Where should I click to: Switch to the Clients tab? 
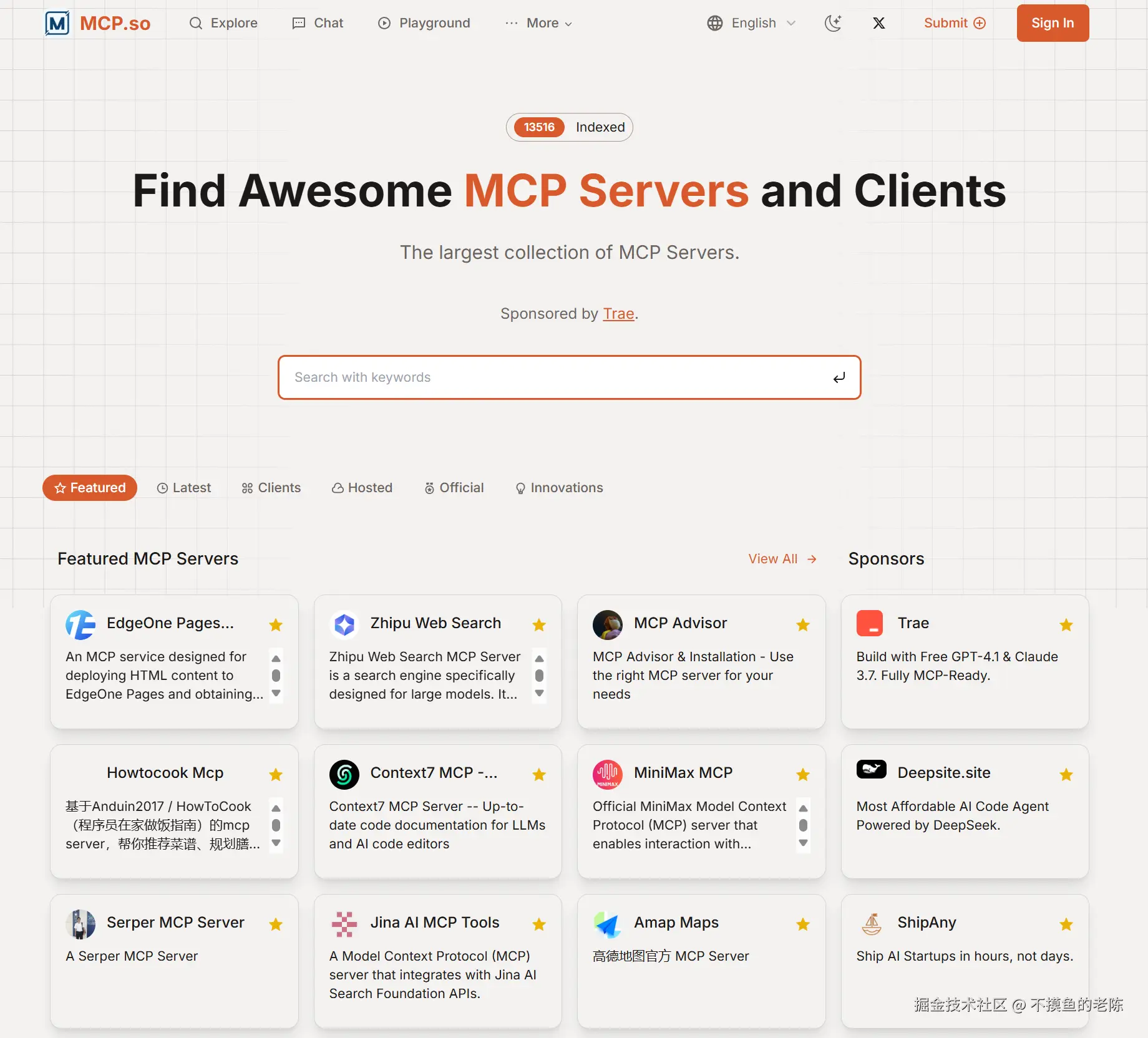[x=271, y=488]
